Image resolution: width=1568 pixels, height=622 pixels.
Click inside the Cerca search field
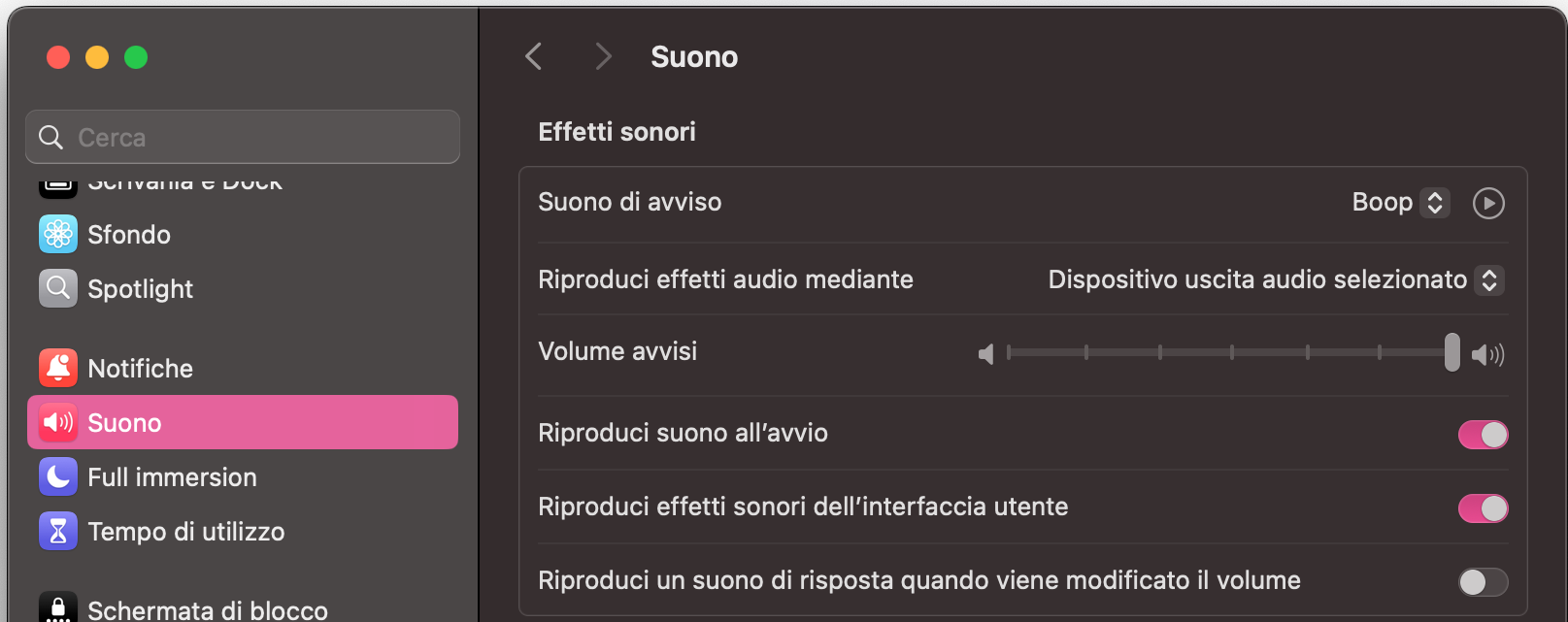coord(242,137)
